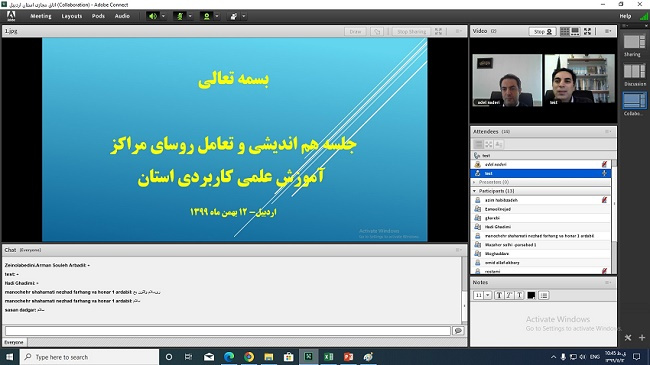Maximize the Video pod to full screen
The width and height of the screenshot is (650, 365).
click(x=587, y=32)
